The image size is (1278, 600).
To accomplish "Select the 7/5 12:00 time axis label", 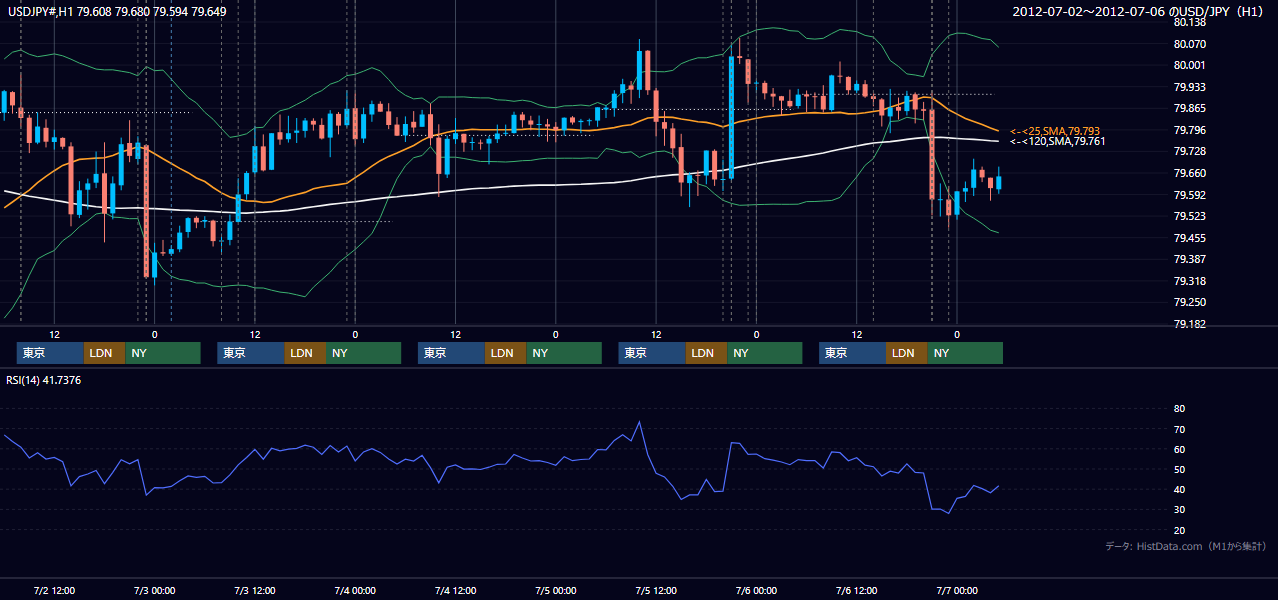I will (656, 590).
